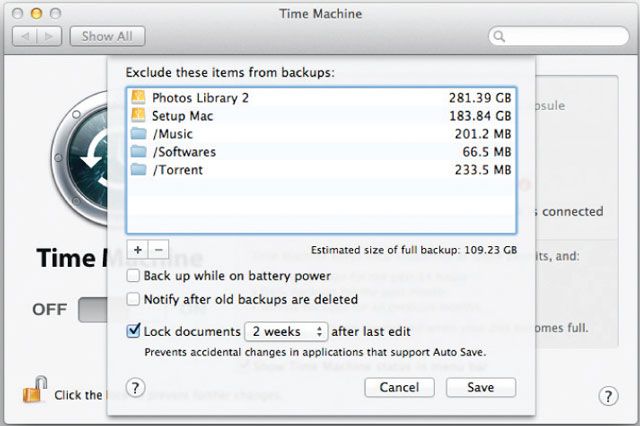Click the minus button to remove exclusion
The width and height of the screenshot is (640, 426).
point(158,249)
